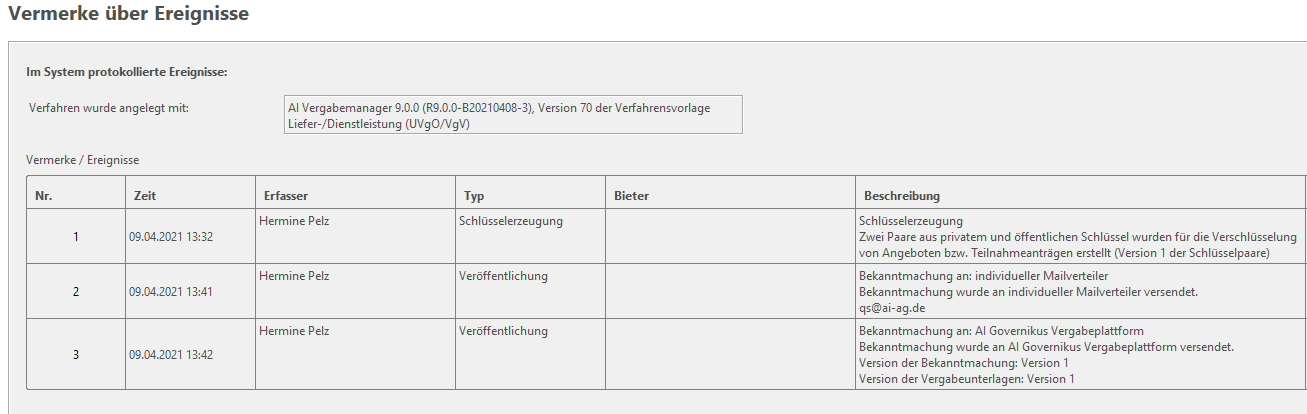Click the empty Bieter cell in row 3
The width and height of the screenshot is (1307, 414).
(730, 354)
